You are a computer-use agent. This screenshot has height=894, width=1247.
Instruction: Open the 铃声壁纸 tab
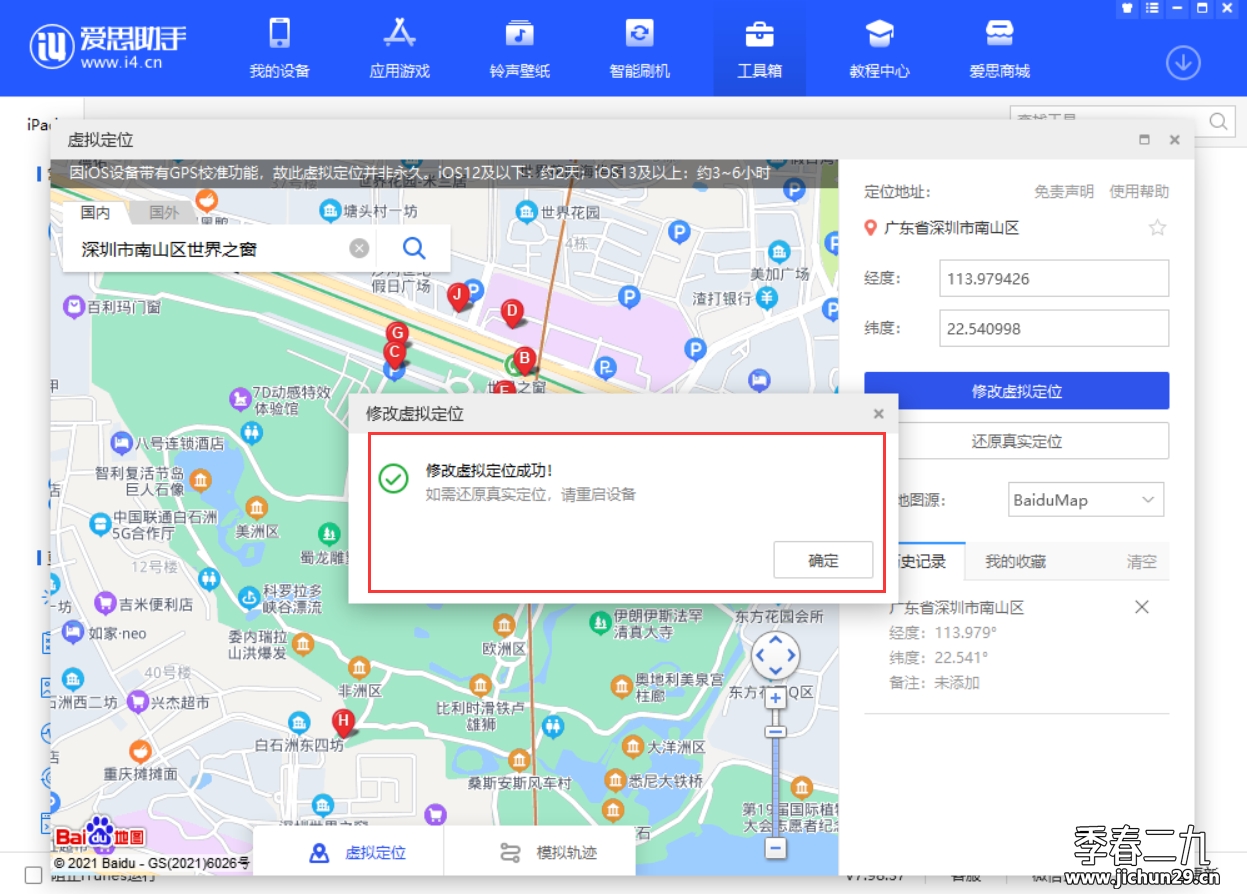coord(519,49)
